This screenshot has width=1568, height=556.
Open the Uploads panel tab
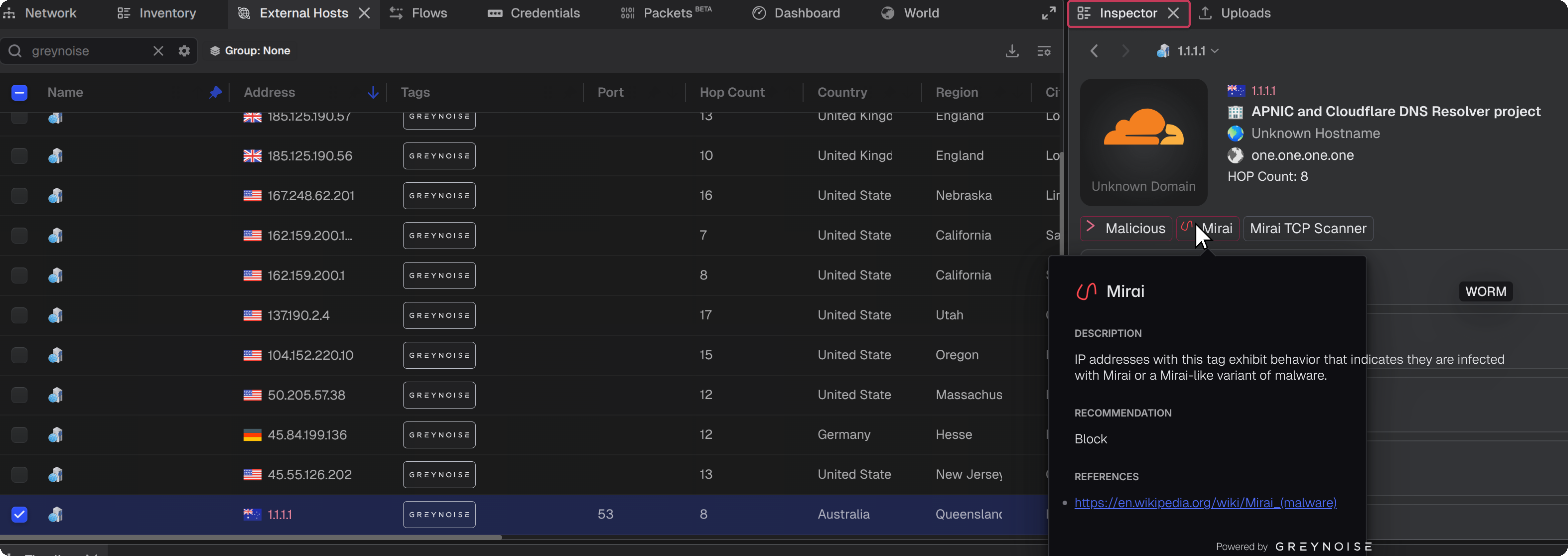(x=1235, y=13)
